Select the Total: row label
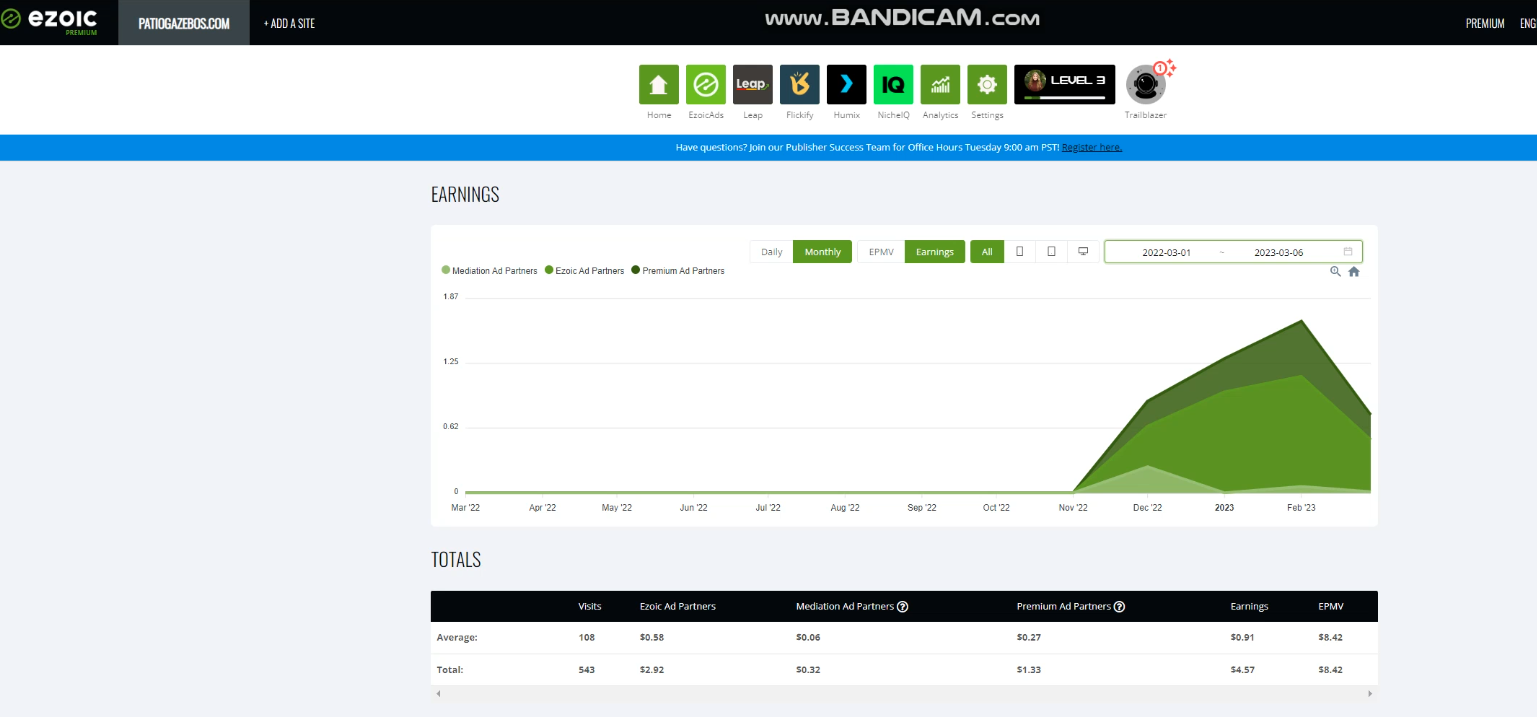The width and height of the screenshot is (1537, 717). pos(450,669)
